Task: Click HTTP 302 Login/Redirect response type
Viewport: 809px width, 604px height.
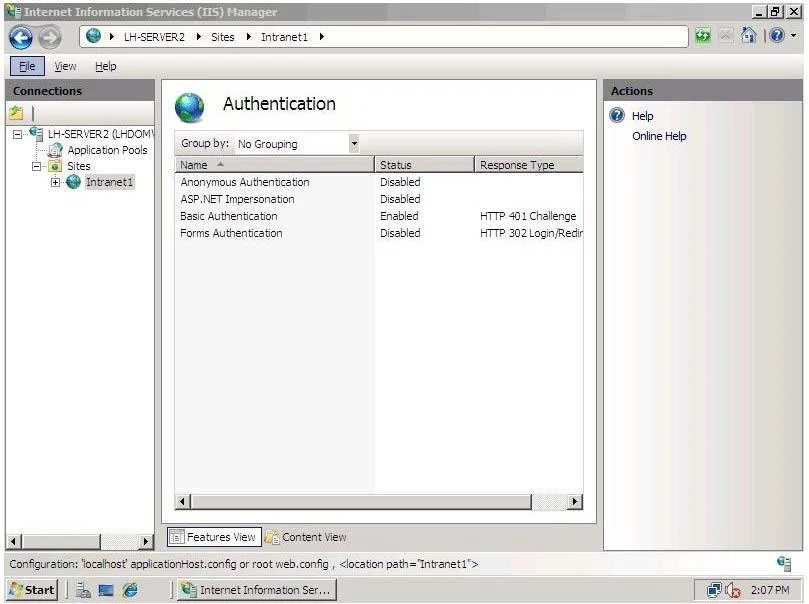Action: (x=531, y=233)
